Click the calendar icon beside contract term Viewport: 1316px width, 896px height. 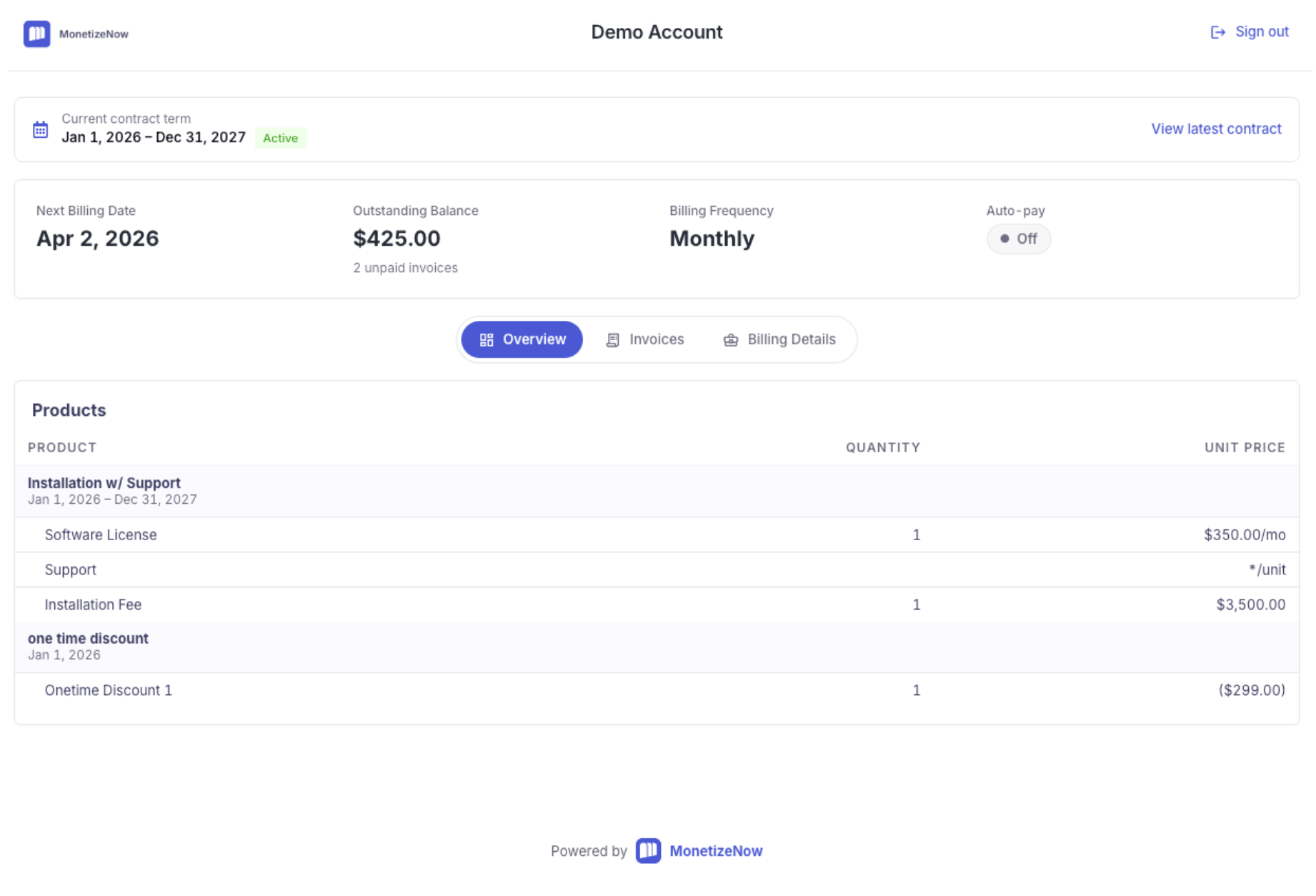41,129
